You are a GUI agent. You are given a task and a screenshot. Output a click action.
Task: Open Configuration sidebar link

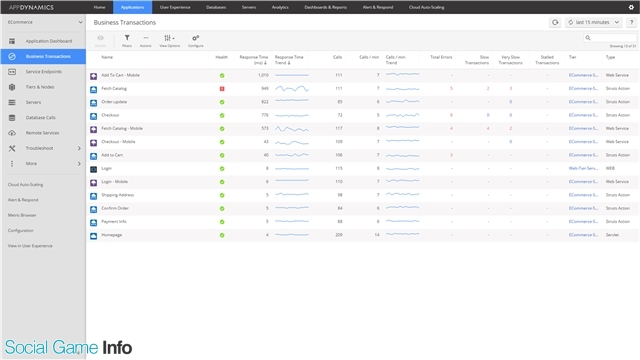click(20, 231)
